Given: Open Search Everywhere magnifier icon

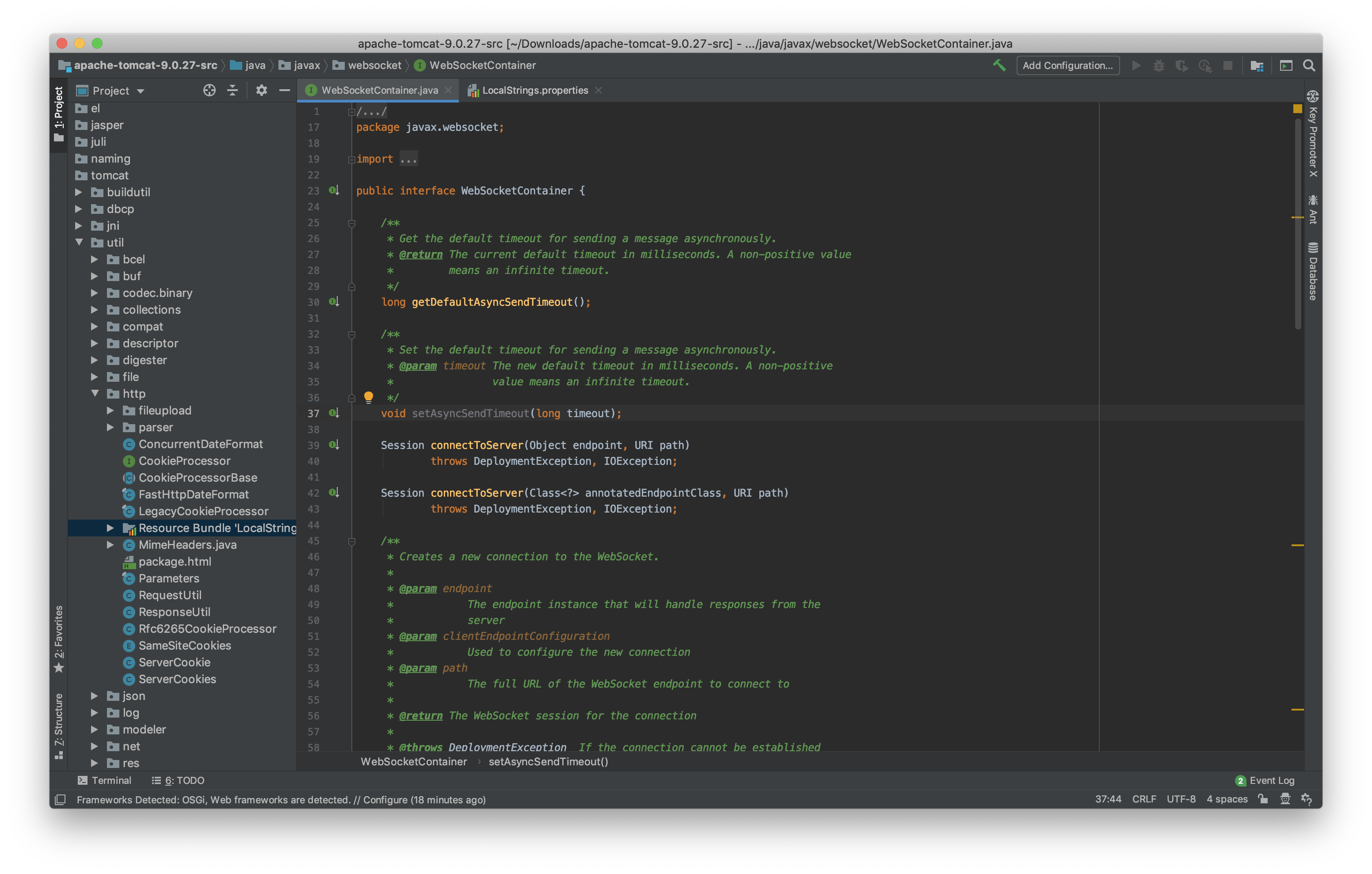Looking at the screenshot, I should [x=1309, y=65].
